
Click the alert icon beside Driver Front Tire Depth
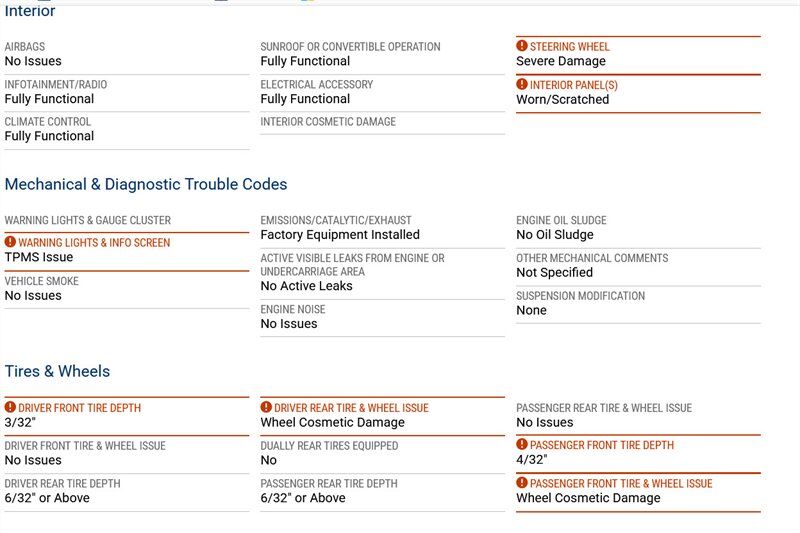pos(10,408)
